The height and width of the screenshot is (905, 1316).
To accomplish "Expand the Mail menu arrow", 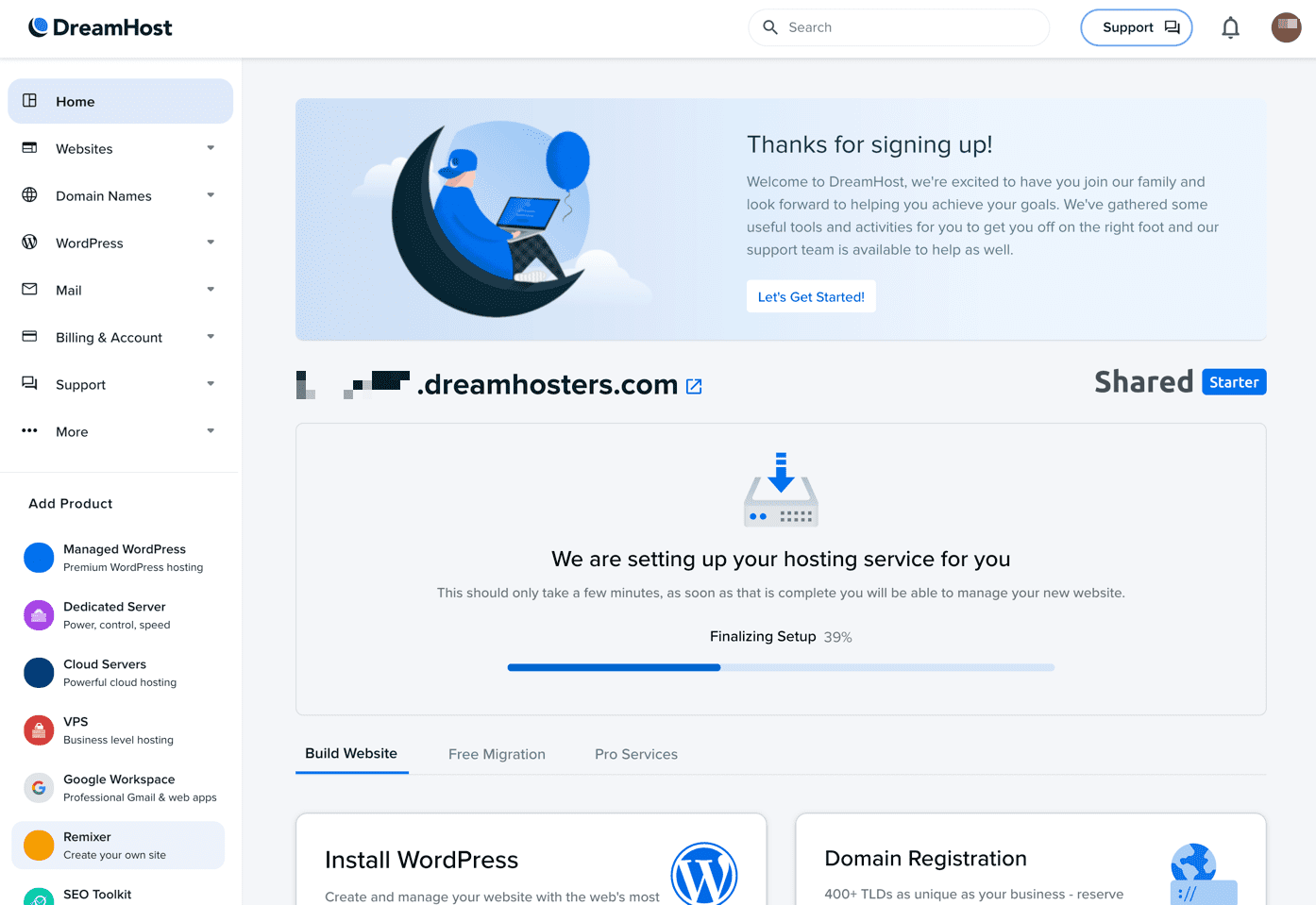I will [211, 290].
